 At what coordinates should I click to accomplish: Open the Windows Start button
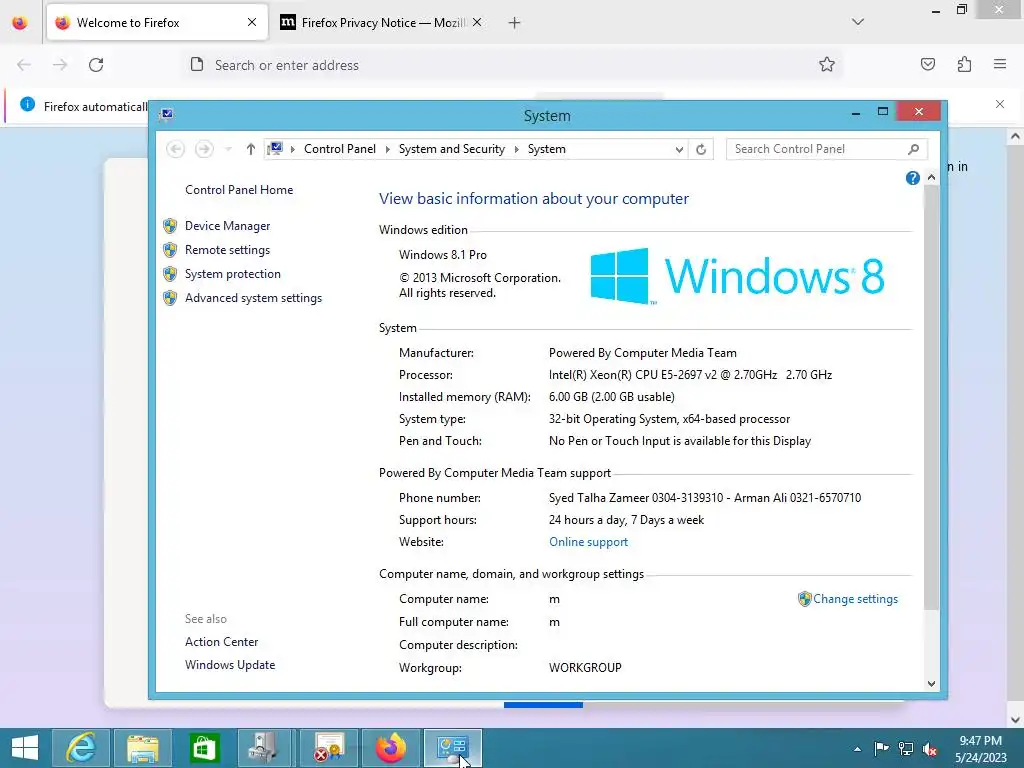pyautogui.click(x=25, y=748)
